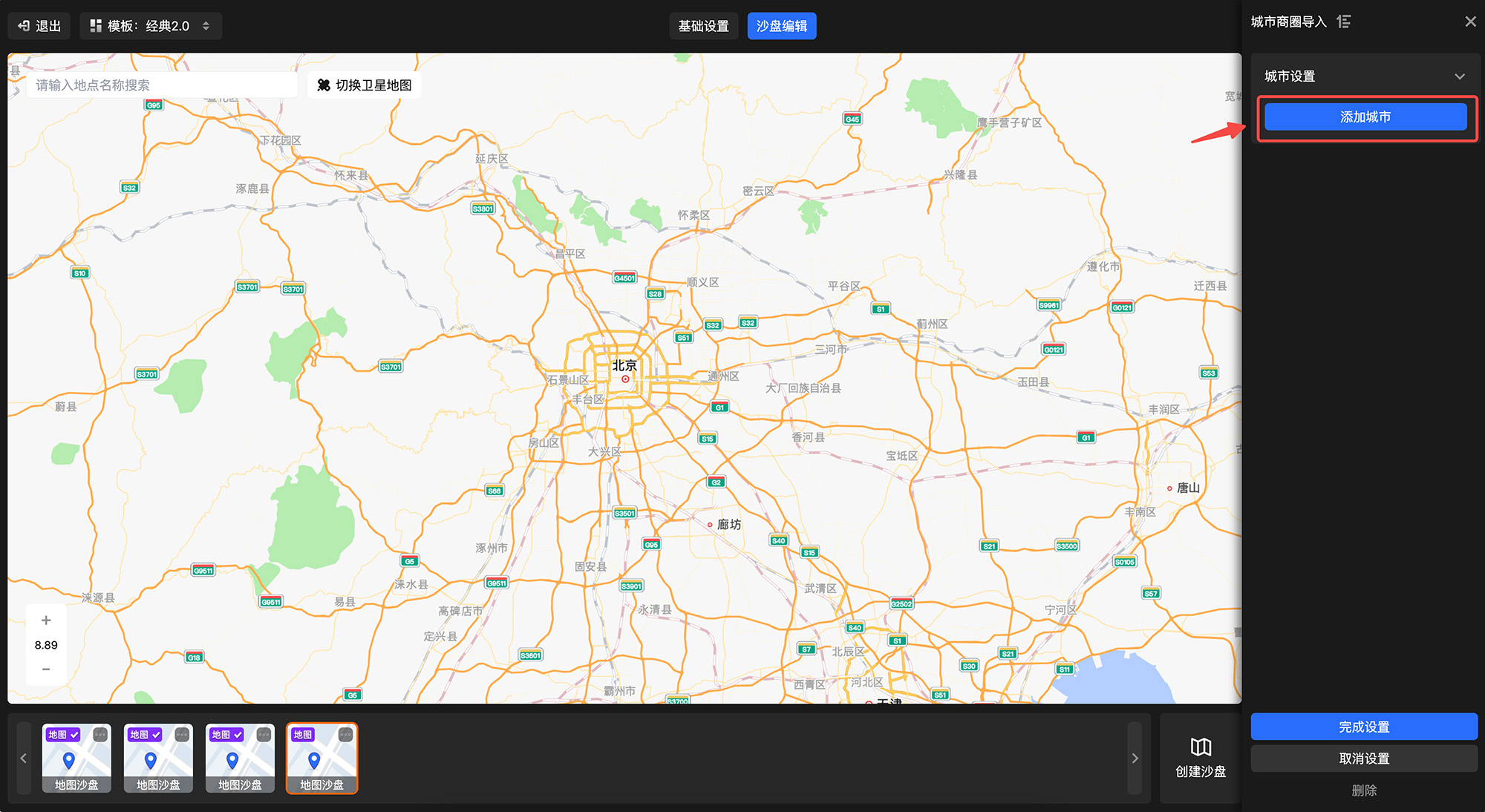Open more options on first 地图沙盘 thumbnail
This screenshot has height=812, width=1485.
click(100, 735)
